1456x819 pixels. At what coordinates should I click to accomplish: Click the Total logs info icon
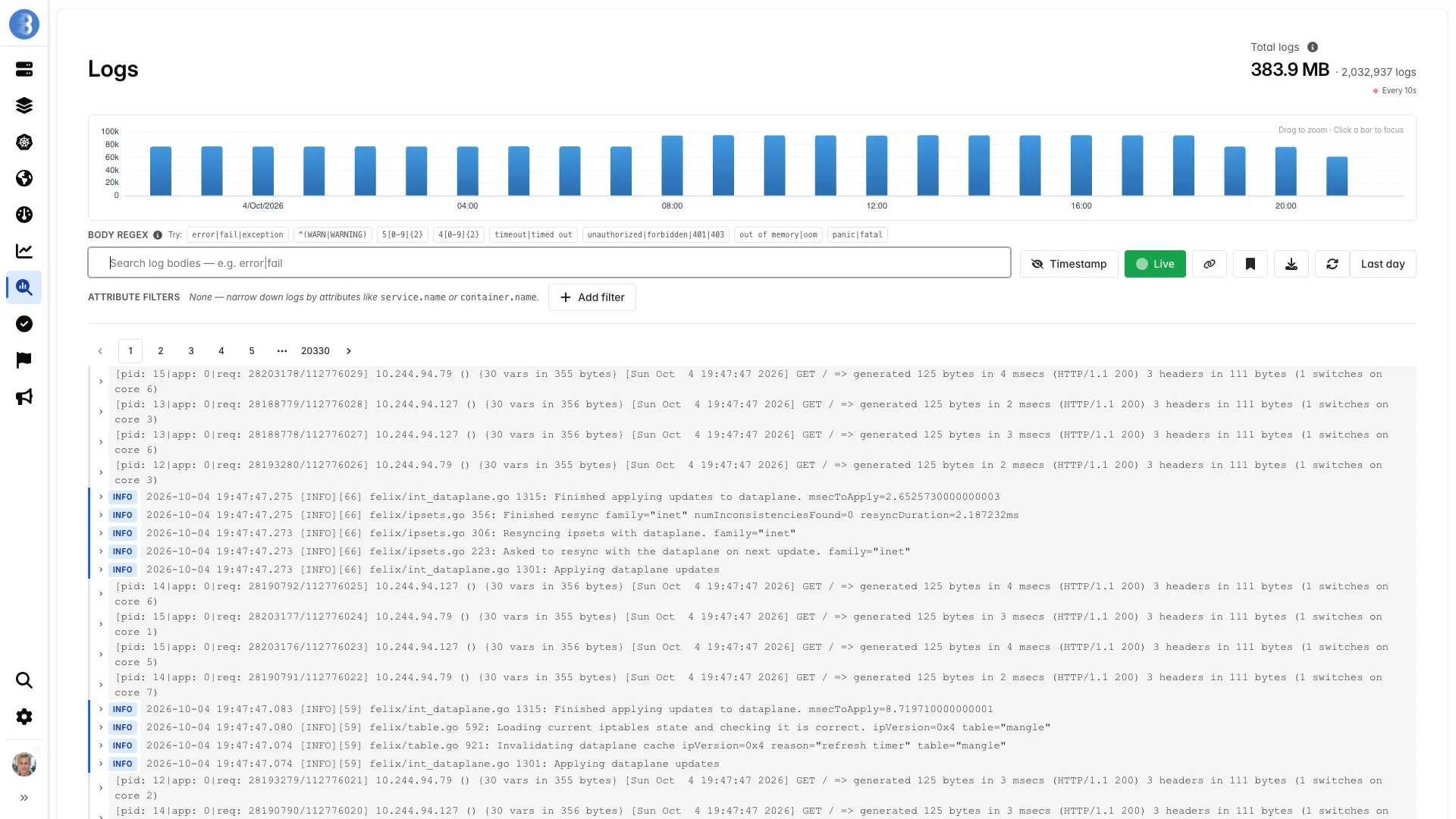pos(1313,47)
